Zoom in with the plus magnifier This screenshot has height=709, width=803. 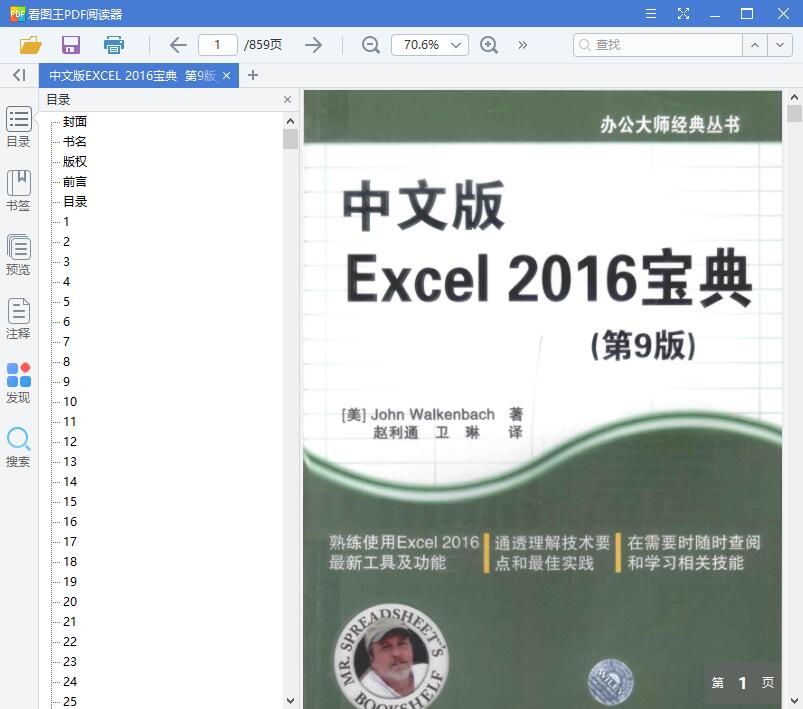(x=489, y=45)
